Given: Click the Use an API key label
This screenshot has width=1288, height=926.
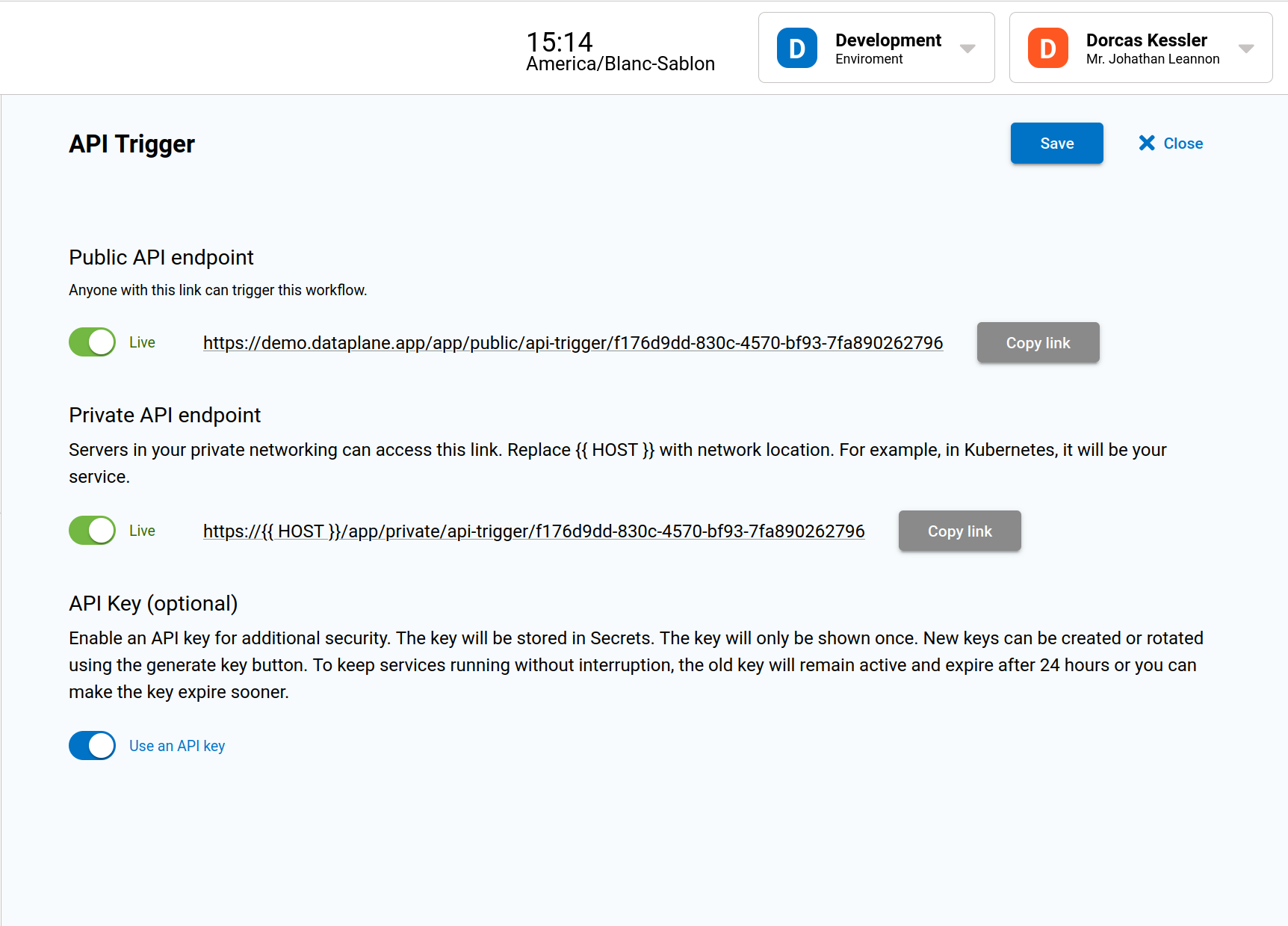Looking at the screenshot, I should 177,746.
